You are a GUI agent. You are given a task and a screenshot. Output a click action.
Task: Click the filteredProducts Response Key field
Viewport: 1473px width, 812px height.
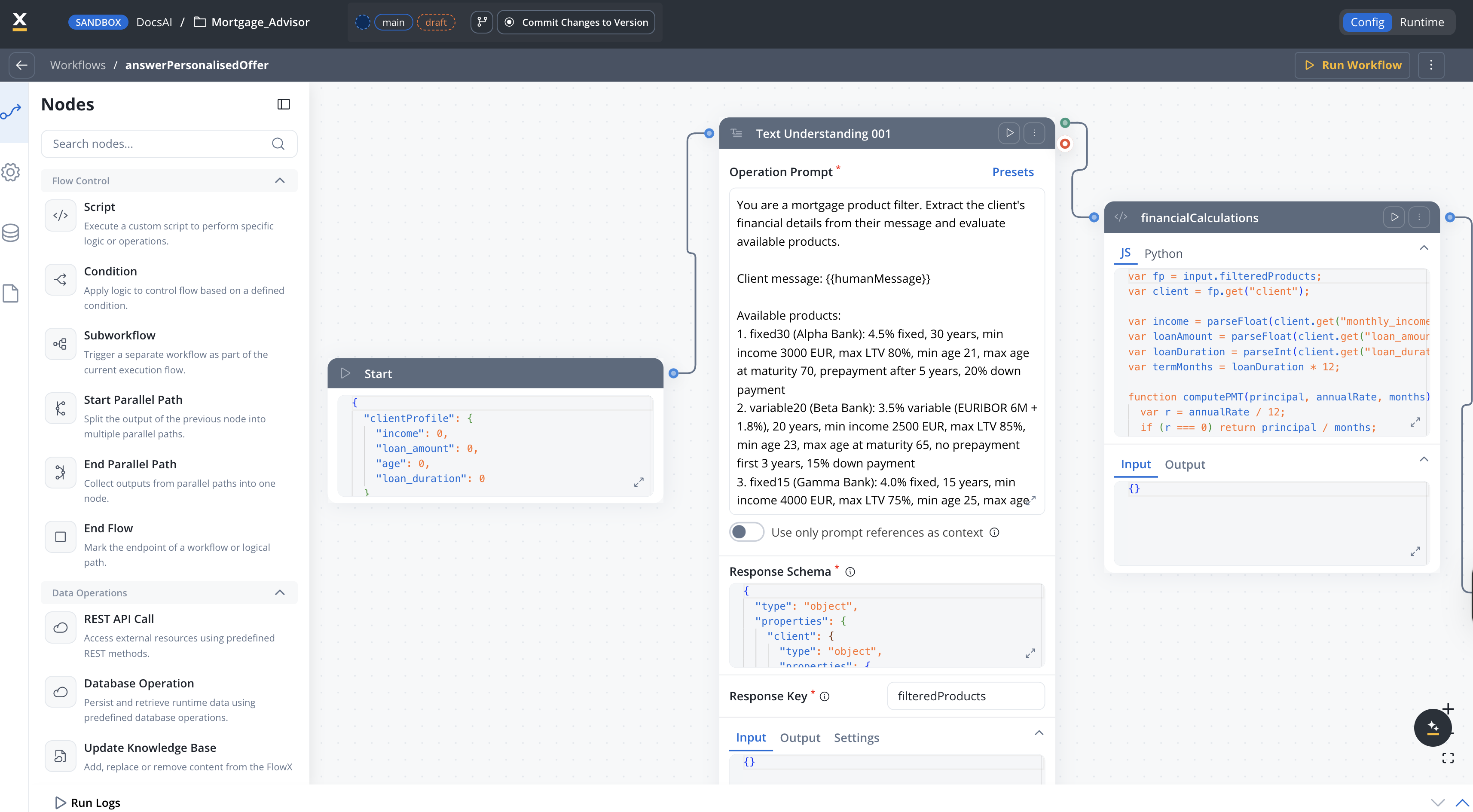click(965, 696)
